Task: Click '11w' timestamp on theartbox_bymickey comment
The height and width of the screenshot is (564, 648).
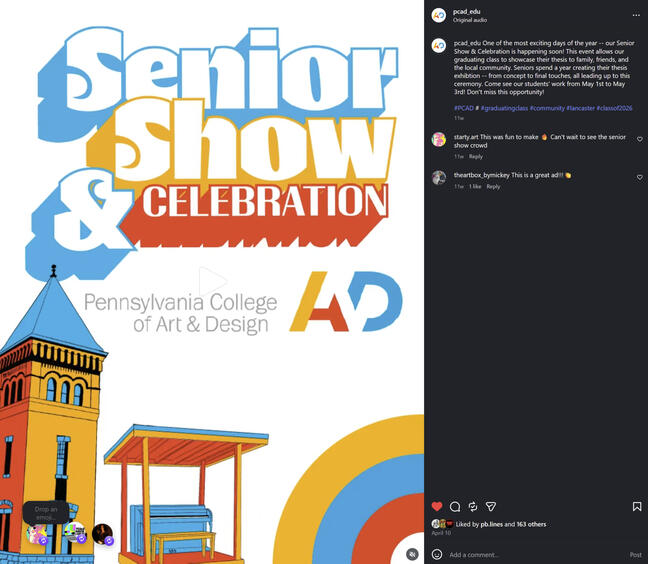Action: pos(459,187)
